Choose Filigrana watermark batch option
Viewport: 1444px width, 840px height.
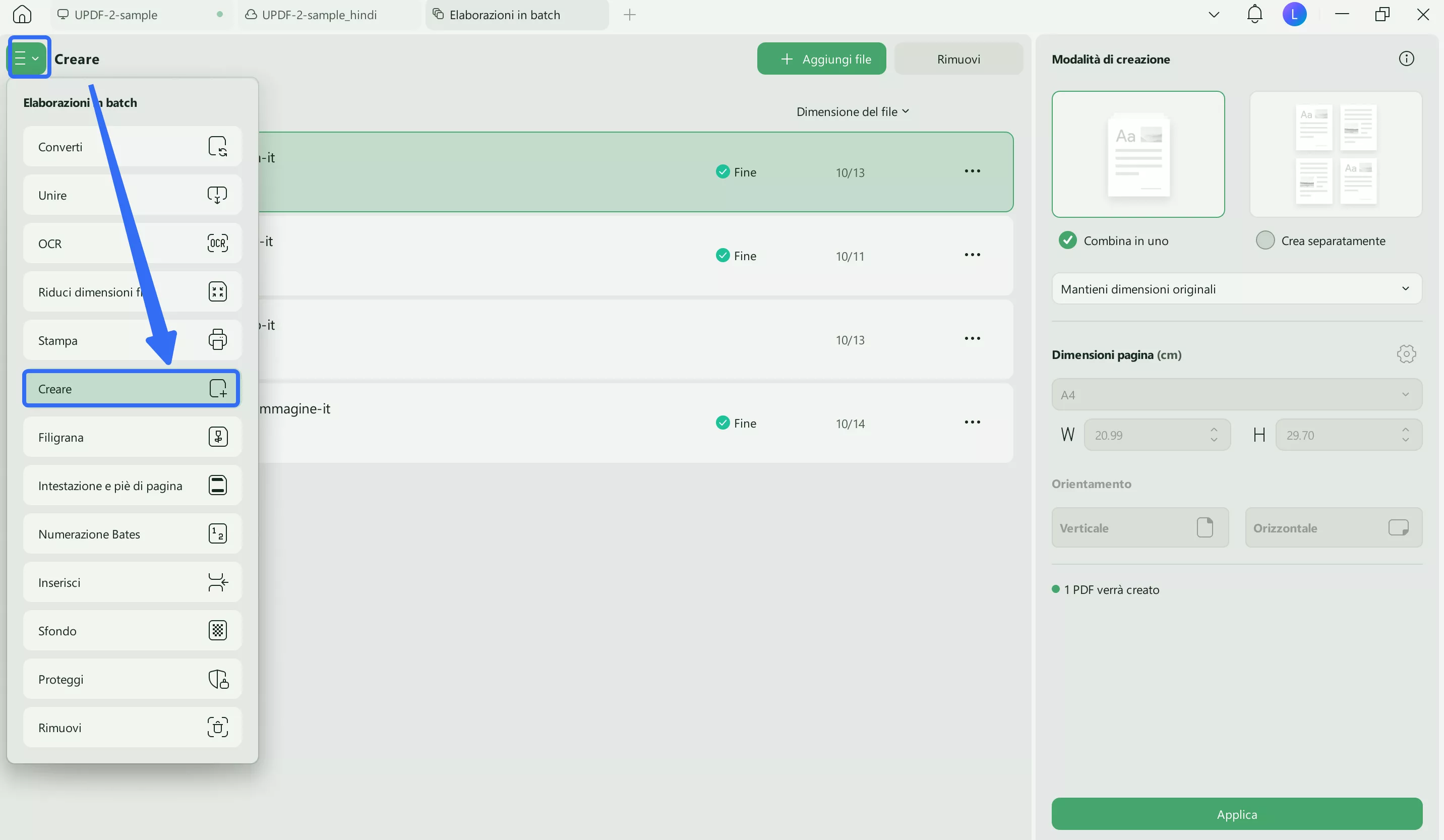point(132,437)
